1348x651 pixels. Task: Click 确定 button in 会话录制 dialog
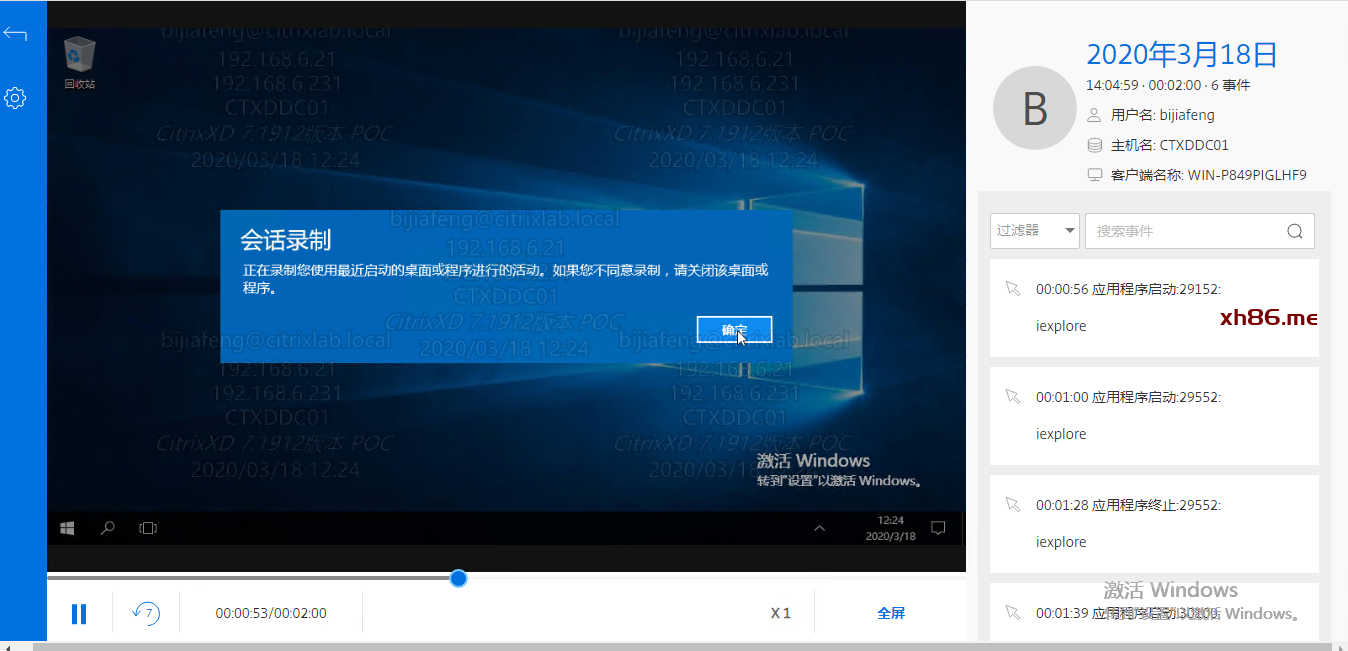tap(734, 329)
